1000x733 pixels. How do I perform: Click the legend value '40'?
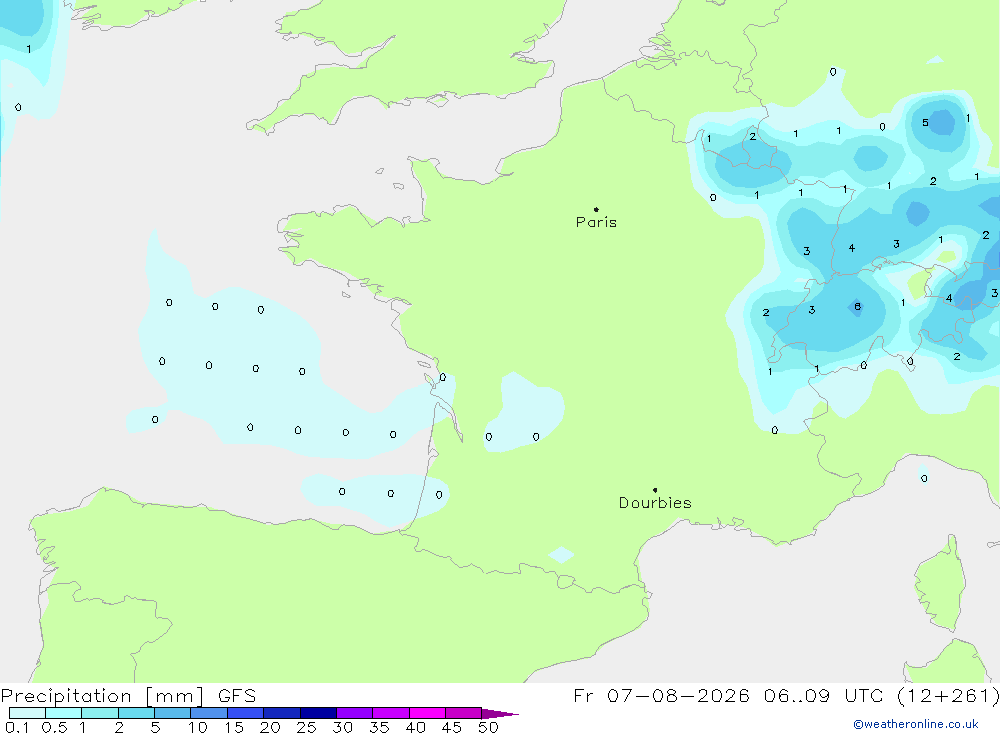point(416,727)
